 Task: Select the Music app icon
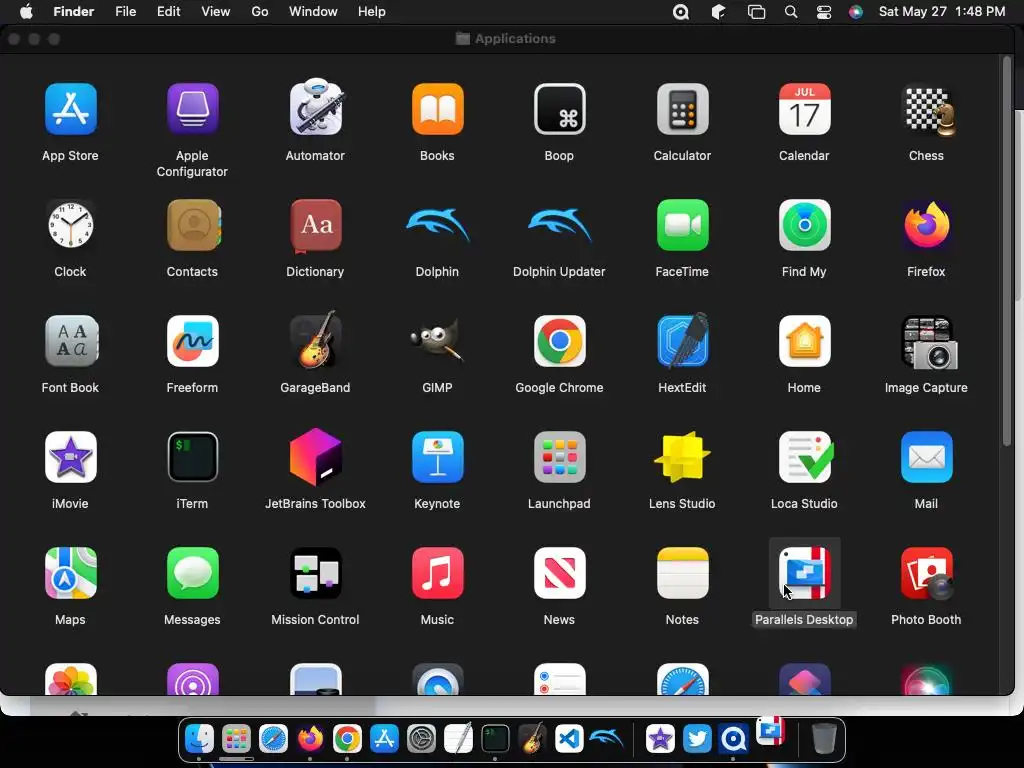tap(438, 573)
